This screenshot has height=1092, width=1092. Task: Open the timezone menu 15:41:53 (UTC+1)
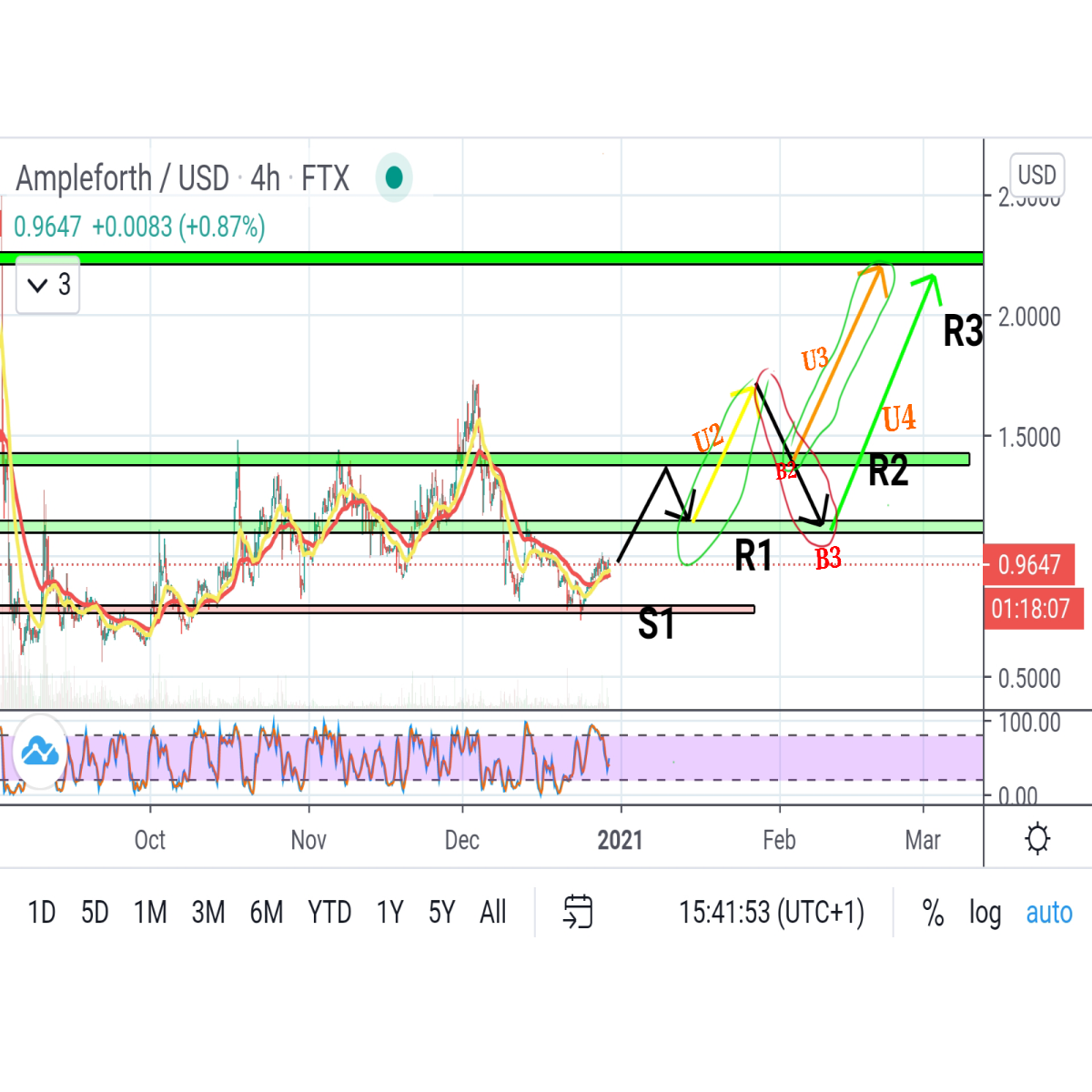pos(772,912)
